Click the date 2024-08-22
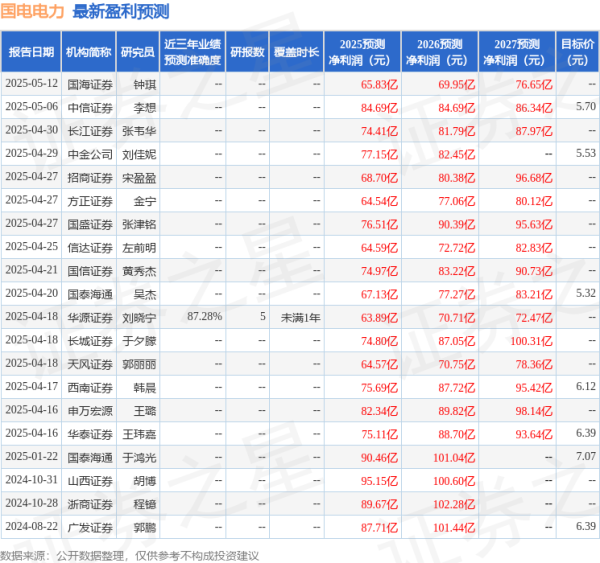The height and width of the screenshot is (563, 600). click(x=31, y=526)
